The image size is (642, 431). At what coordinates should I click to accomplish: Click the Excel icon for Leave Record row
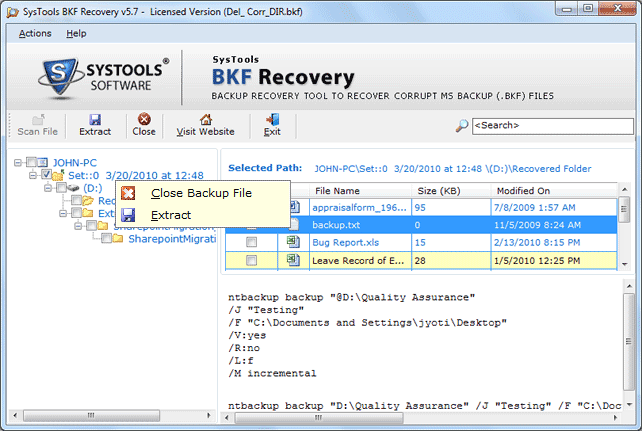click(293, 260)
